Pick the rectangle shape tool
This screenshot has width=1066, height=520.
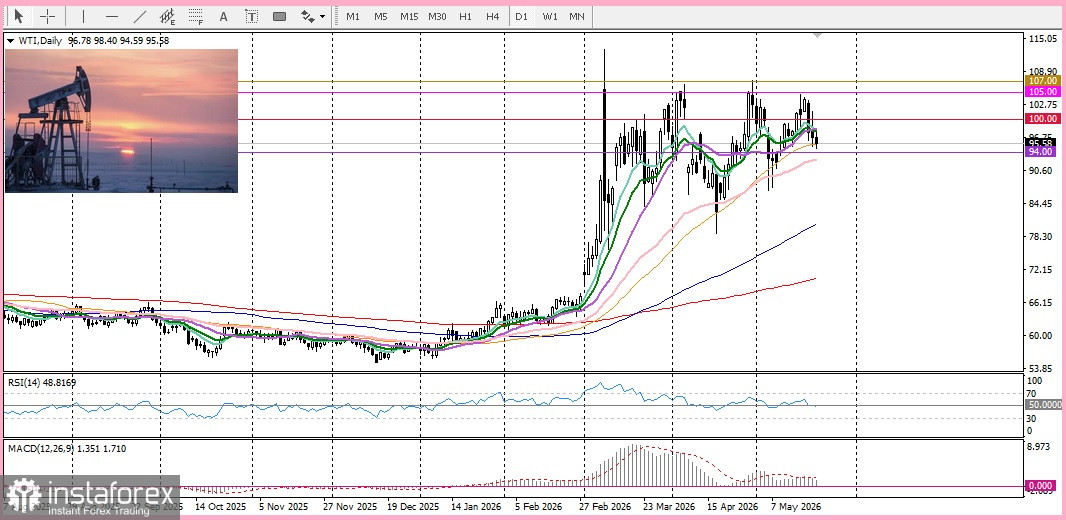279,16
